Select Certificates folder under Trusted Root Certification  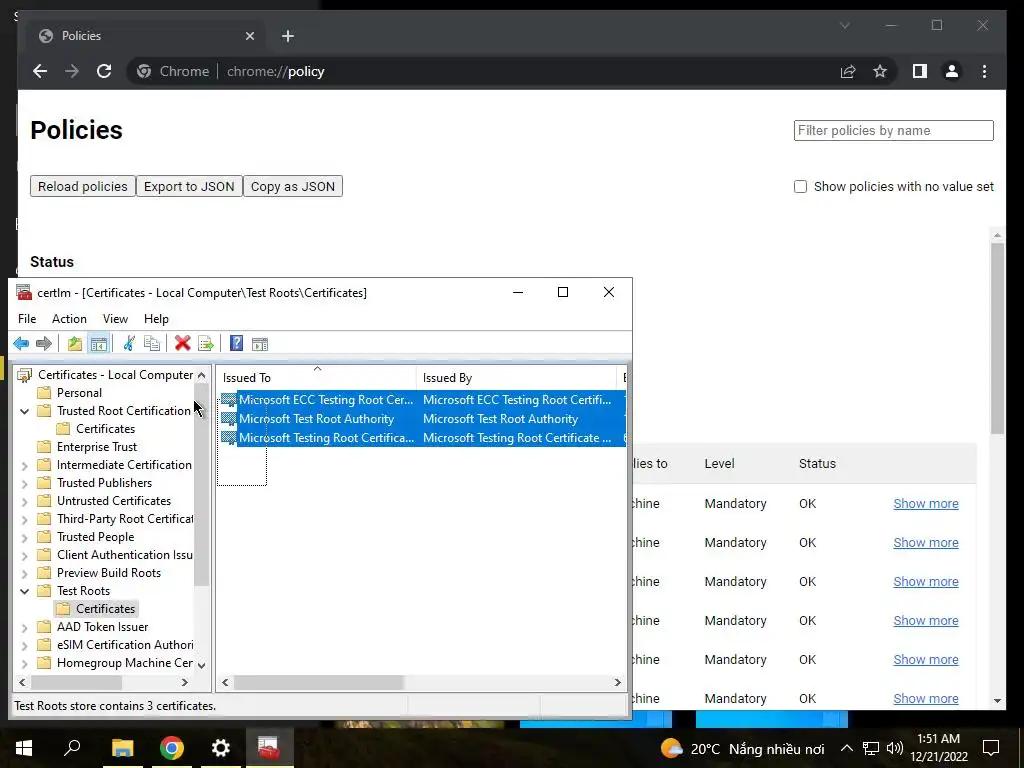(96, 429)
